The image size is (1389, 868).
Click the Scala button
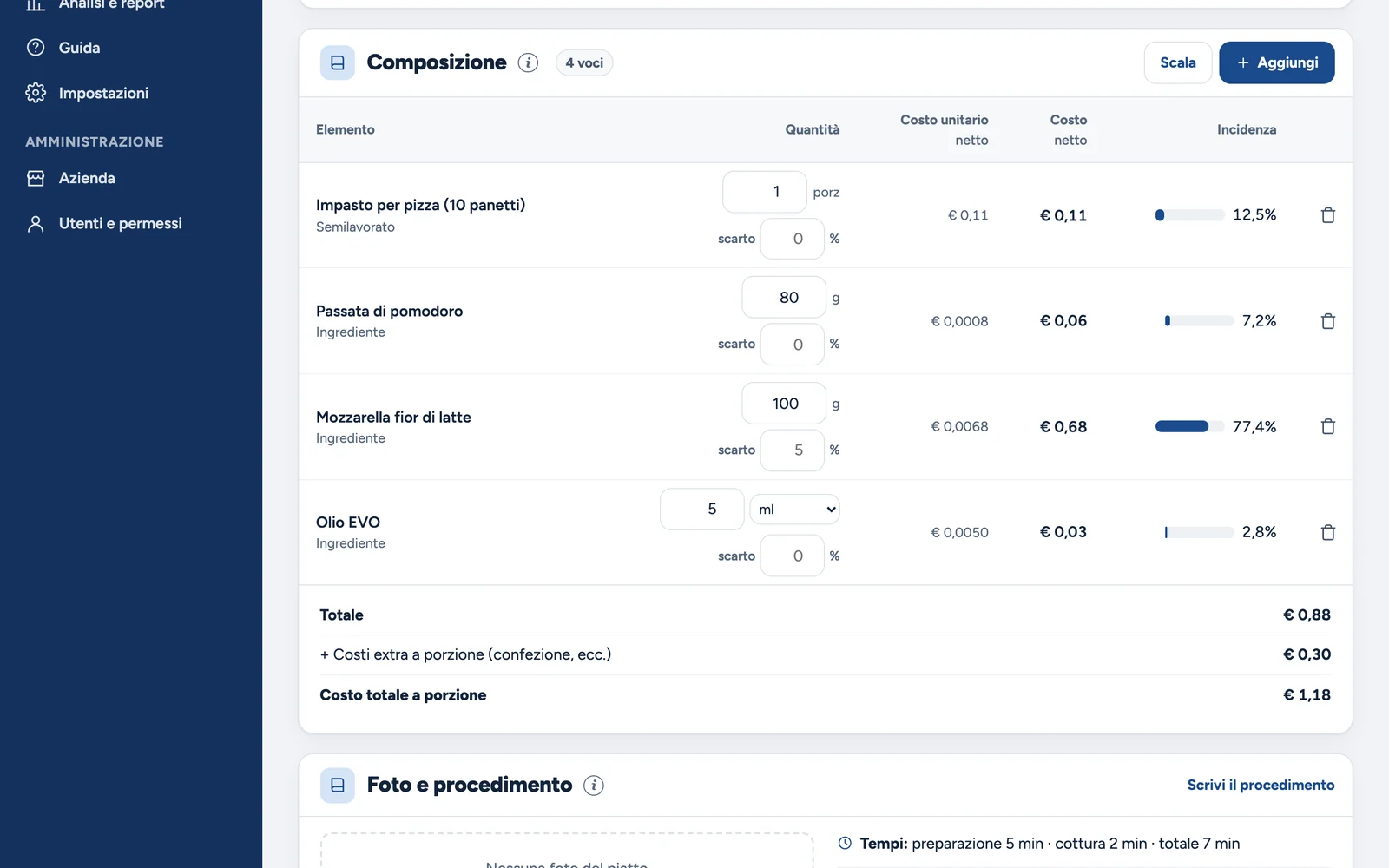1178,62
